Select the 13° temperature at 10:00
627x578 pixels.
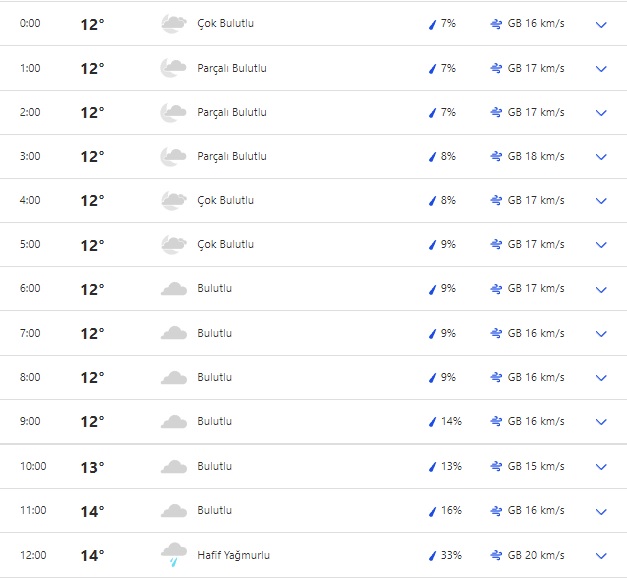[x=92, y=467]
